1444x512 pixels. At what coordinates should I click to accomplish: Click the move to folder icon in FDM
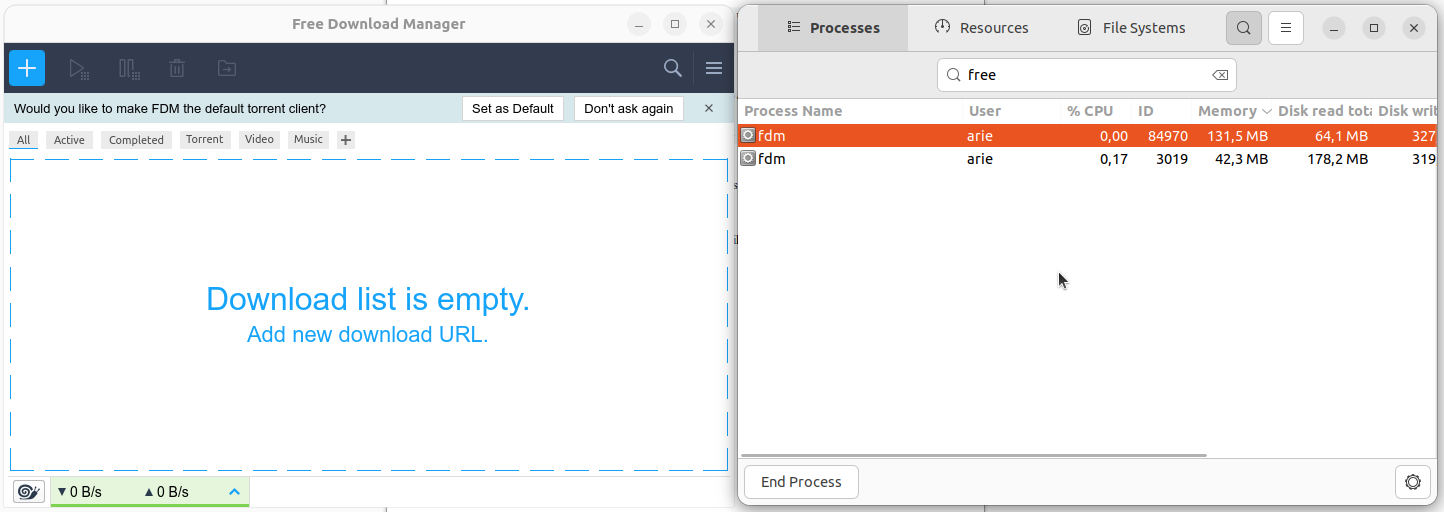click(227, 69)
